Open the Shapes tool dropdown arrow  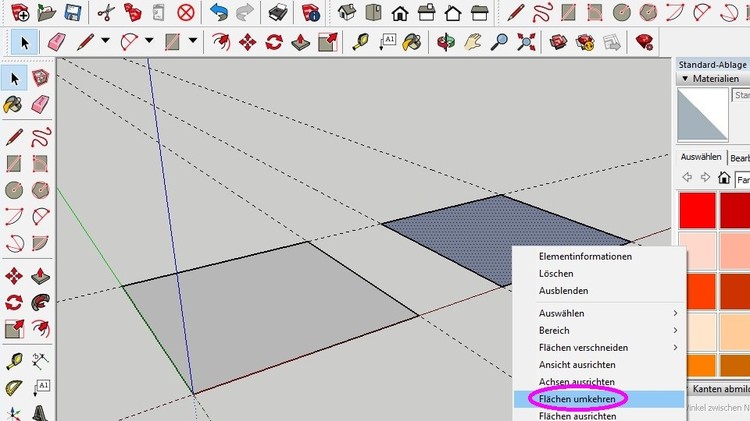tap(193, 41)
